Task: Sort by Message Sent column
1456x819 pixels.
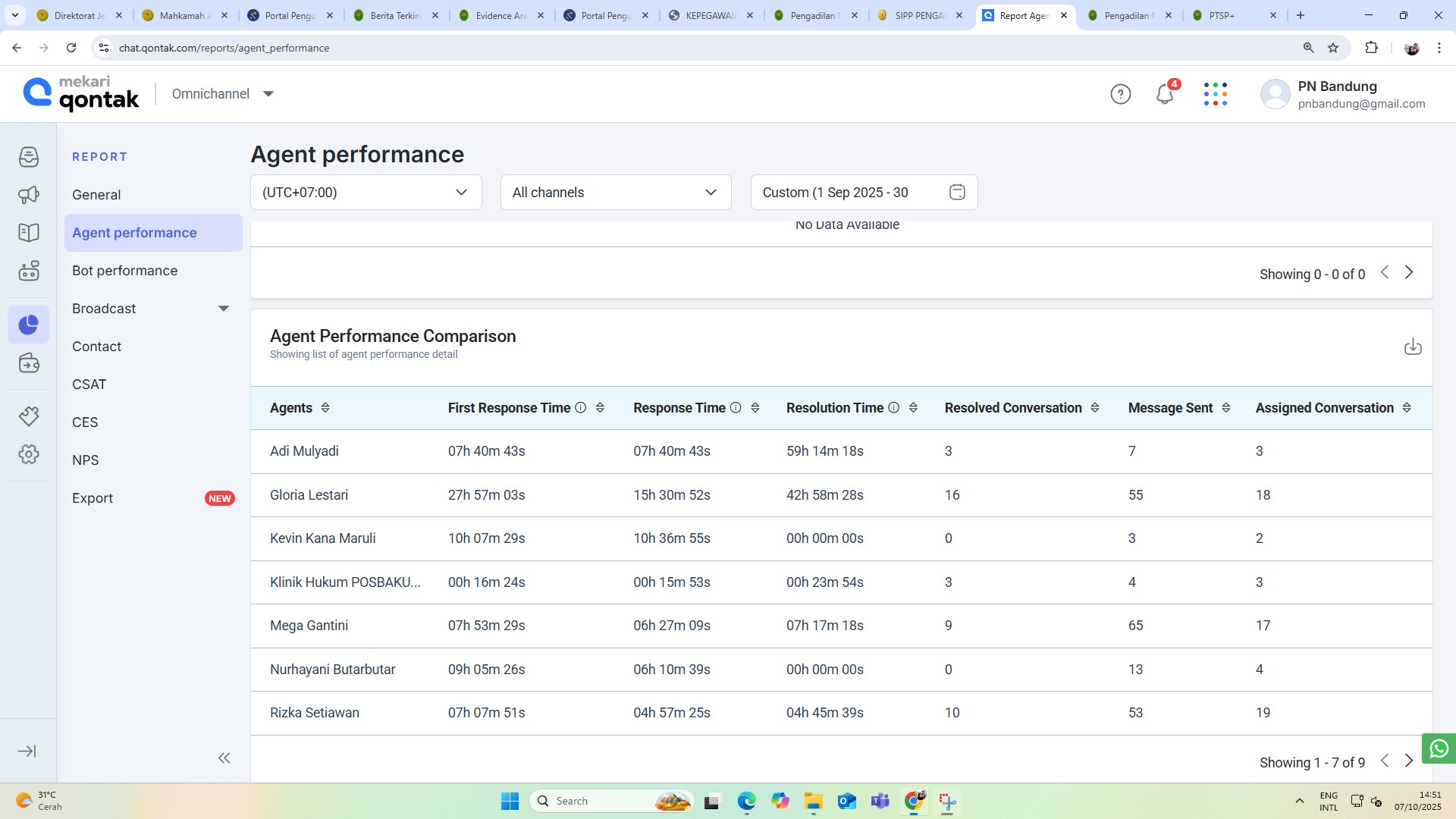Action: (1225, 408)
